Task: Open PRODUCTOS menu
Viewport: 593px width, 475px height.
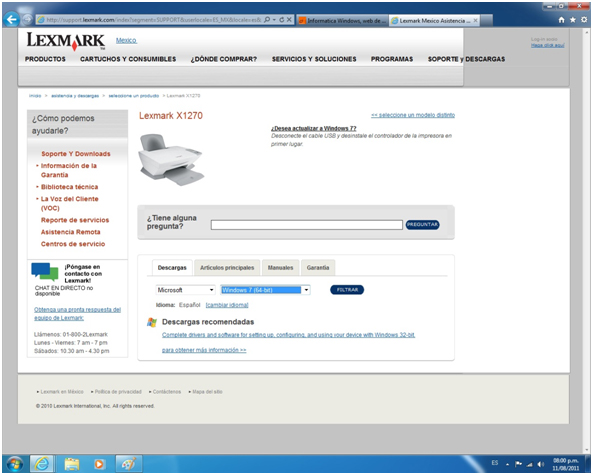Action: [x=45, y=59]
